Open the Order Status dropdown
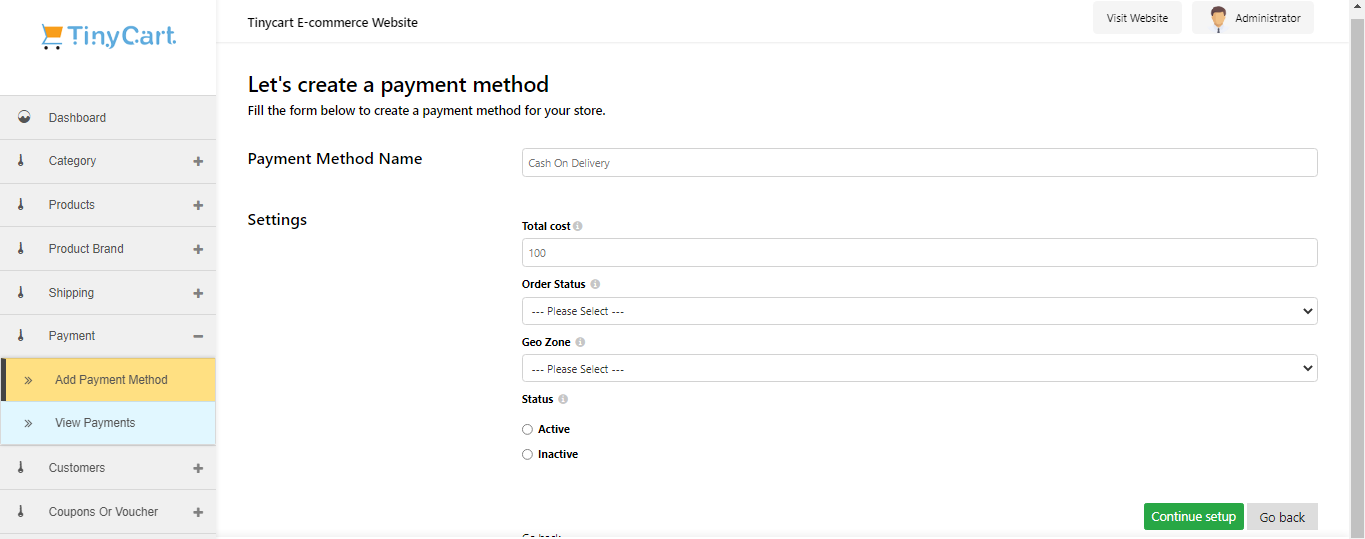The width and height of the screenshot is (1365, 539). coord(919,311)
